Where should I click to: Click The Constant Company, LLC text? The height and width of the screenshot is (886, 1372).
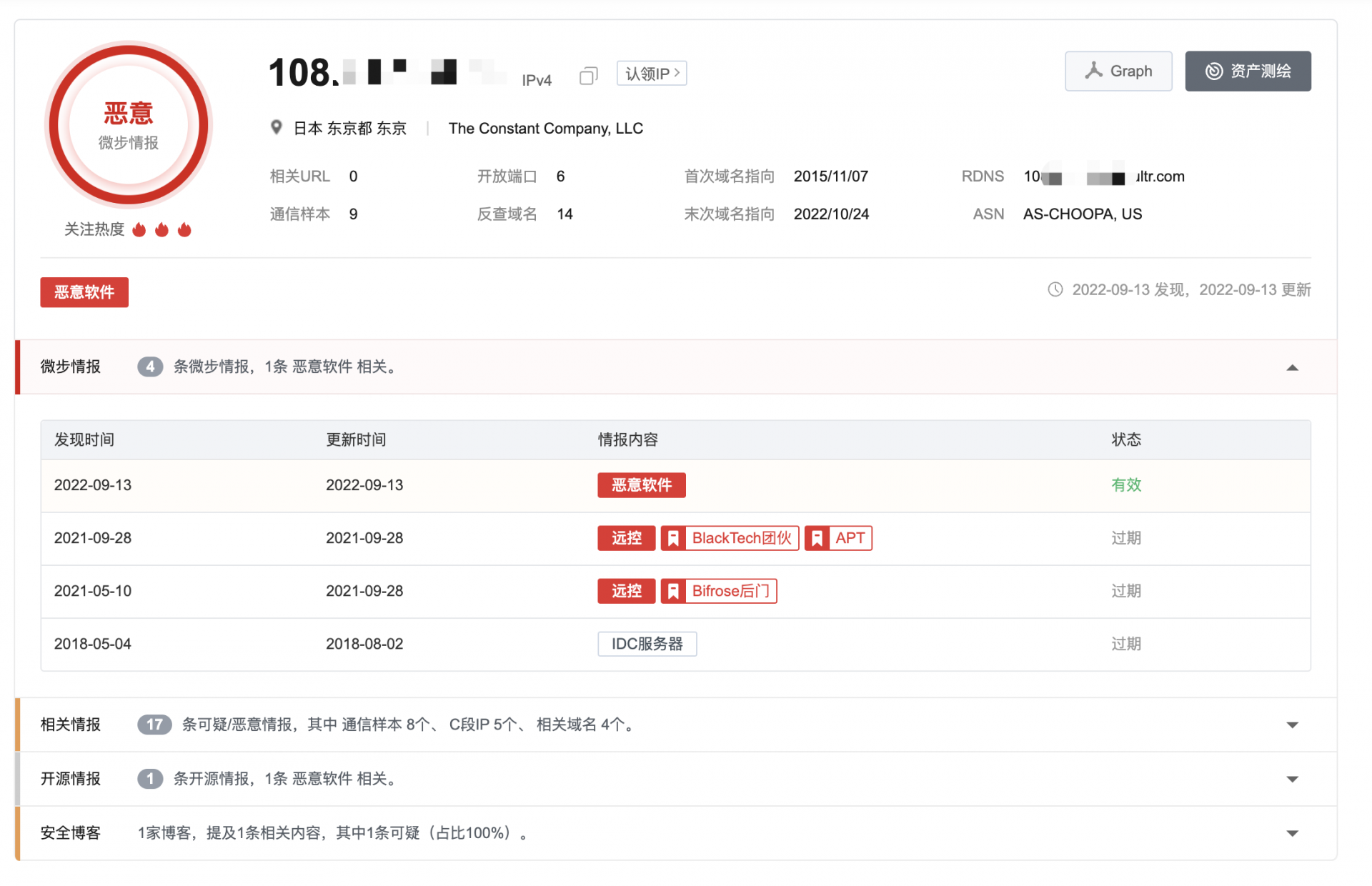pos(546,128)
